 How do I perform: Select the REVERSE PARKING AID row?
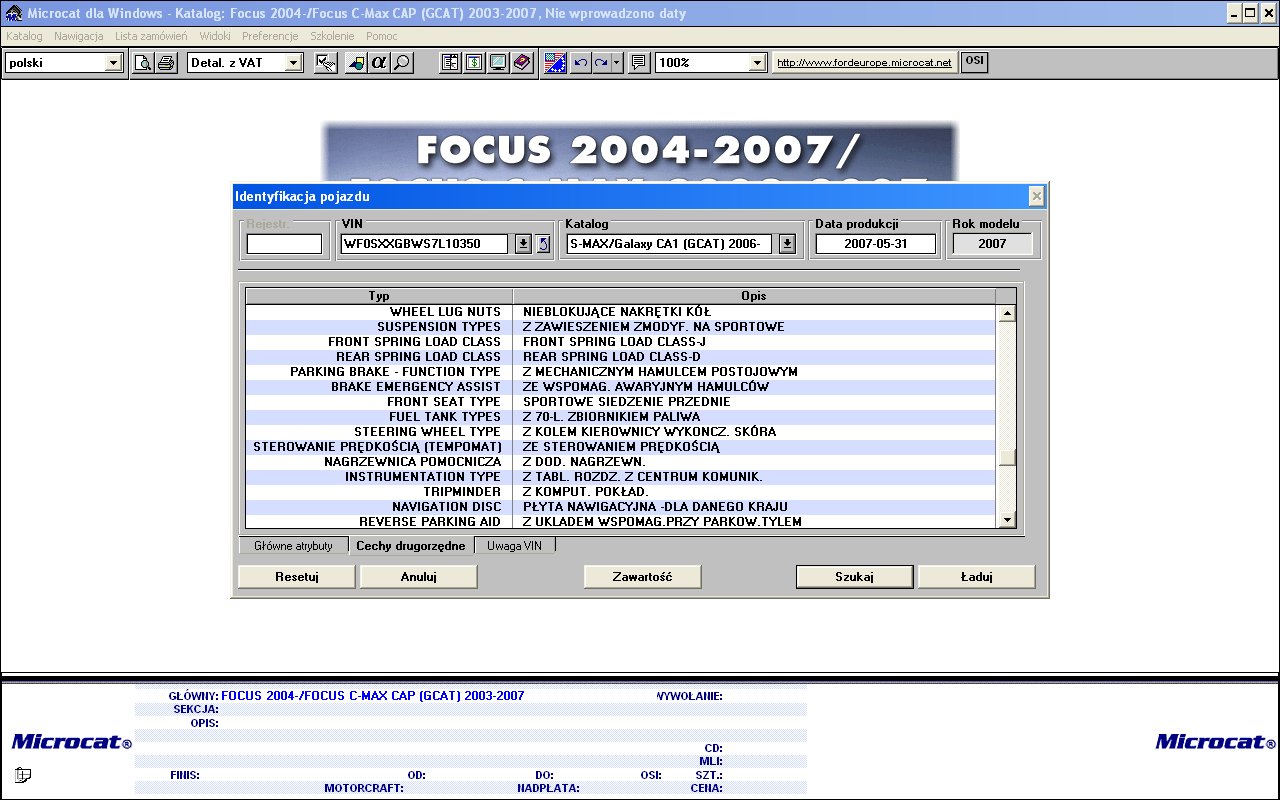620,522
